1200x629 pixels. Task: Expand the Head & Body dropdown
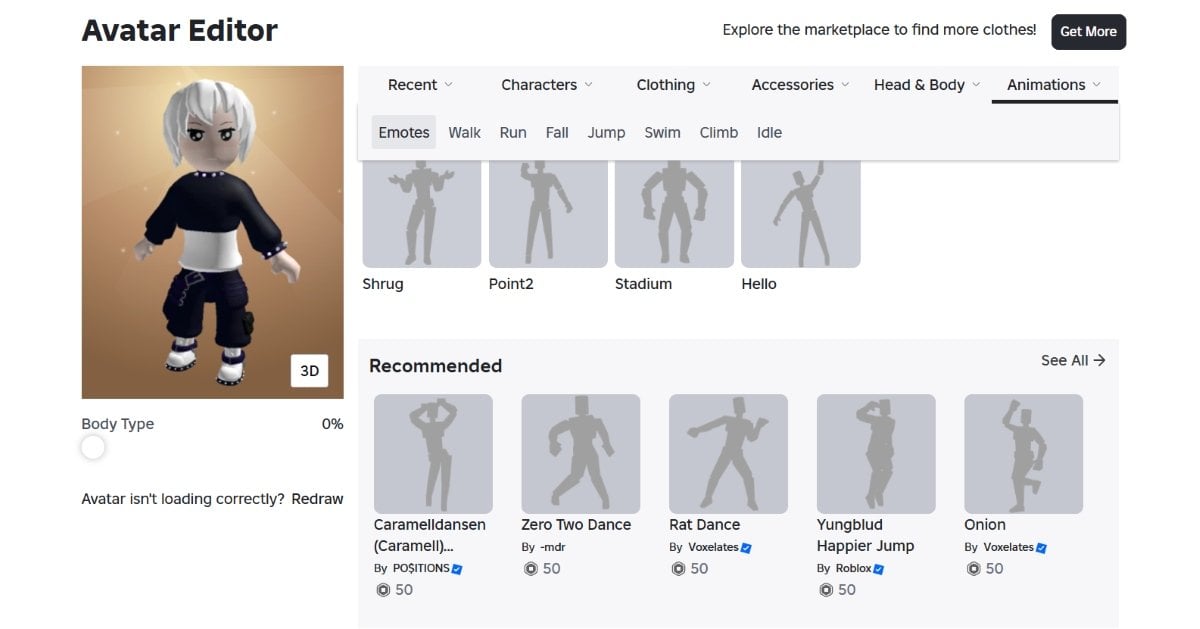[x=927, y=85]
